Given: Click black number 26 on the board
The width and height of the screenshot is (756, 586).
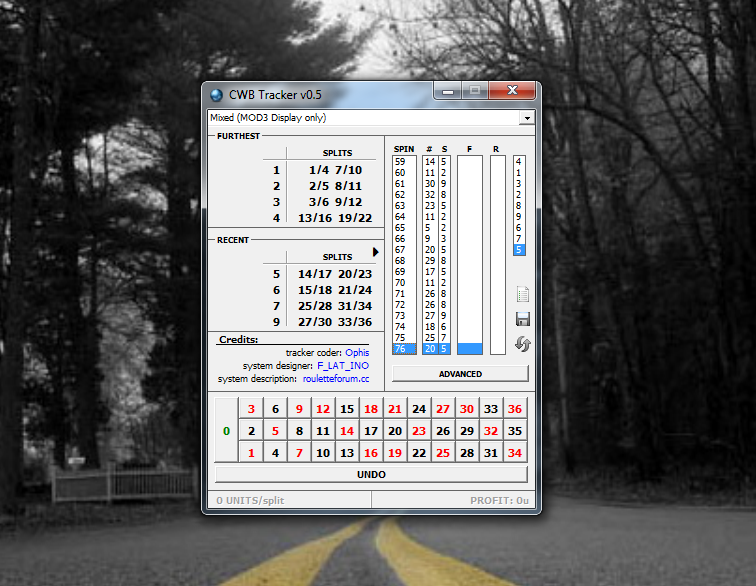Looking at the screenshot, I should click(x=443, y=431).
